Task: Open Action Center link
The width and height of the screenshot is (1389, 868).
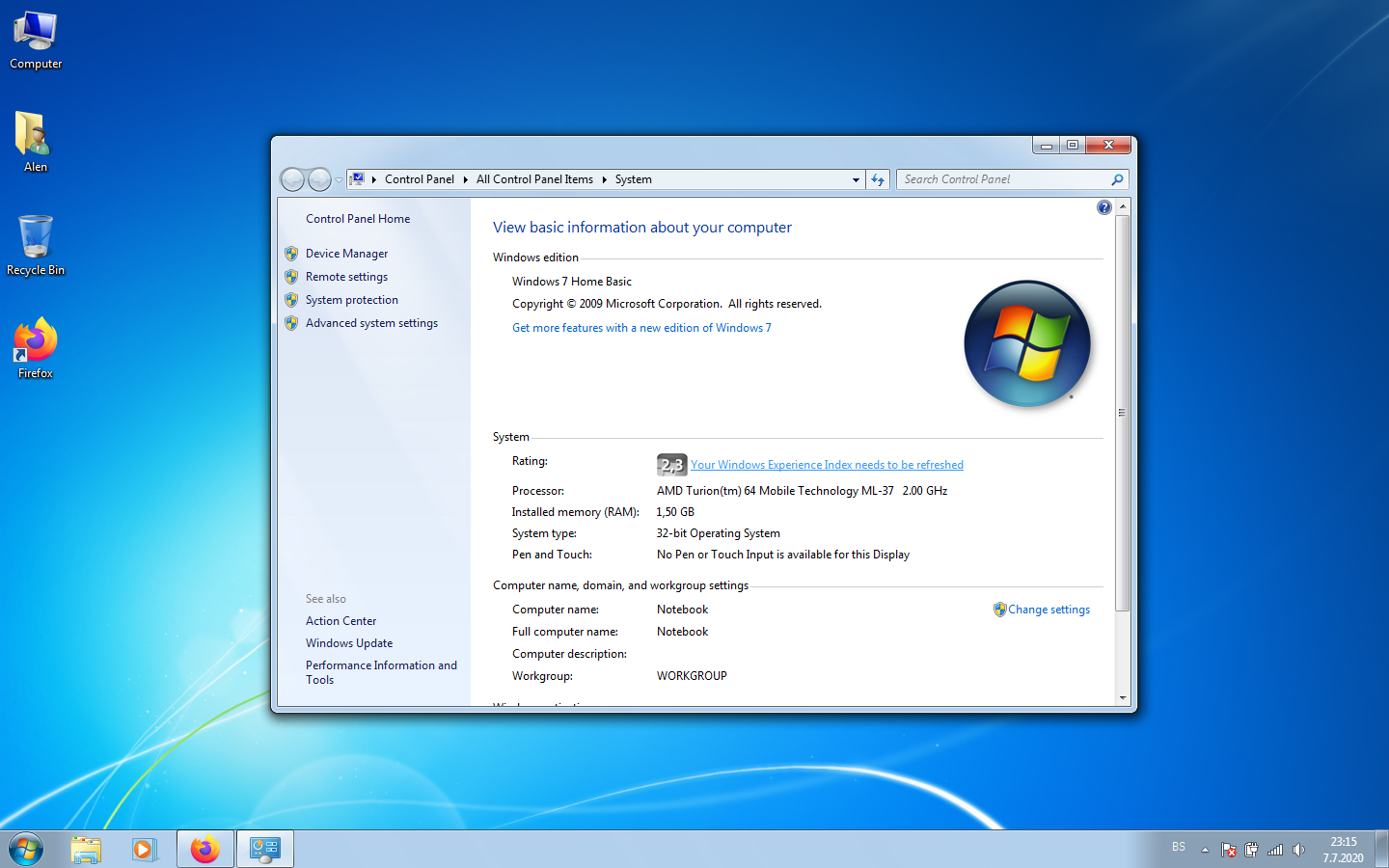Action: [x=340, y=621]
